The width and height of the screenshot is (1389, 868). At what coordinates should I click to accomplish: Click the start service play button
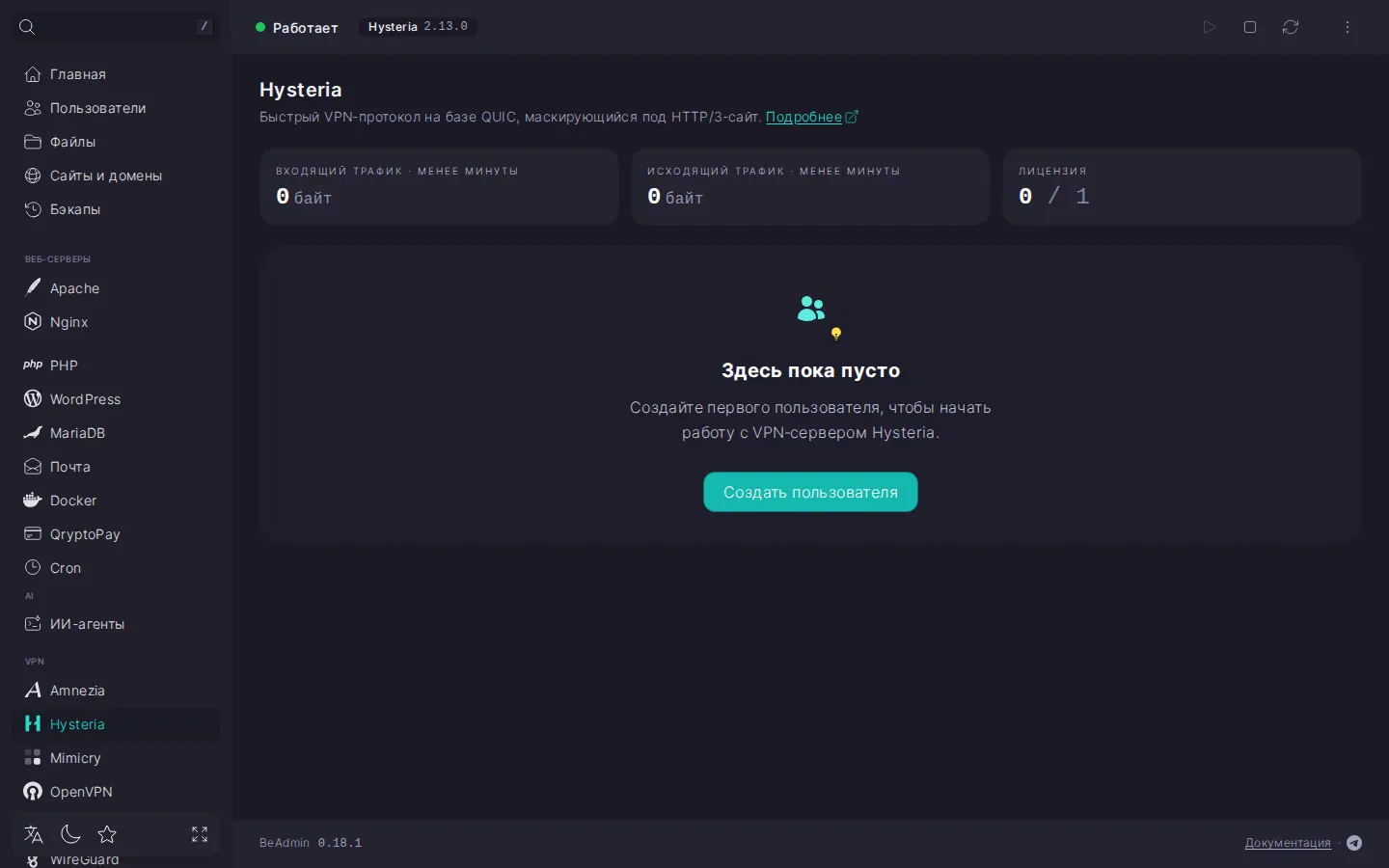[1209, 27]
